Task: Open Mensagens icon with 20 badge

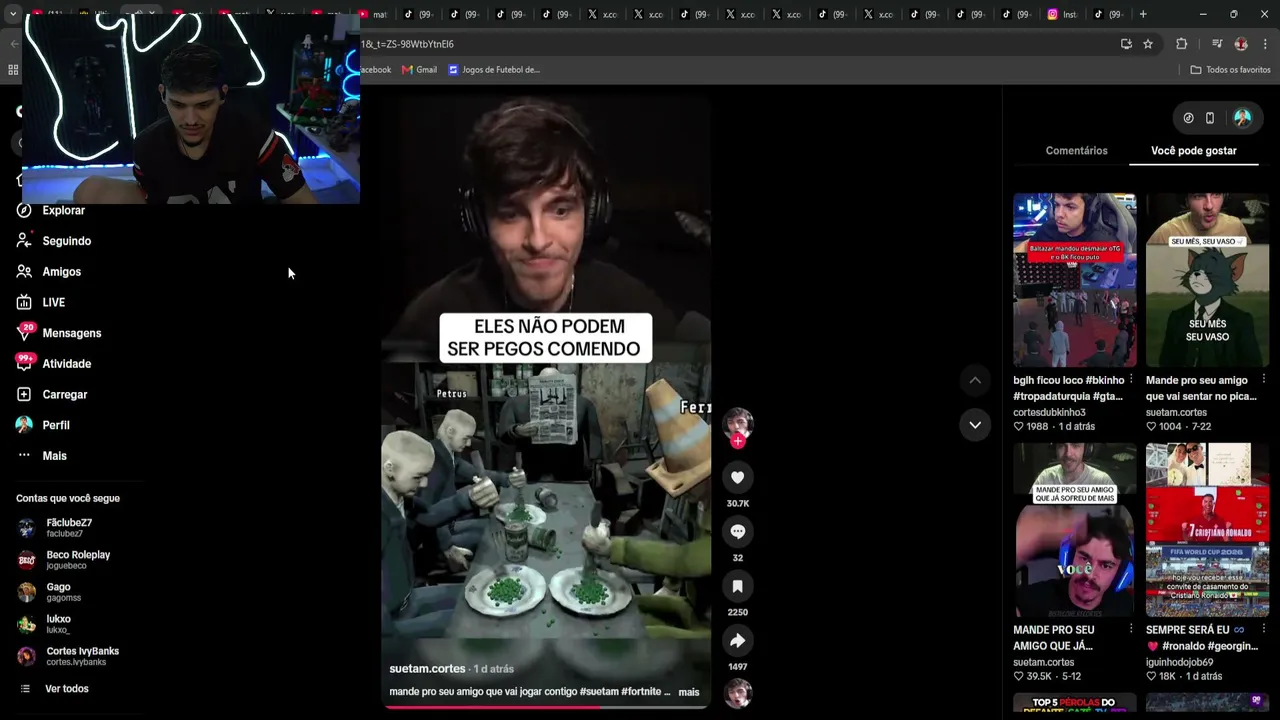Action: tap(24, 333)
